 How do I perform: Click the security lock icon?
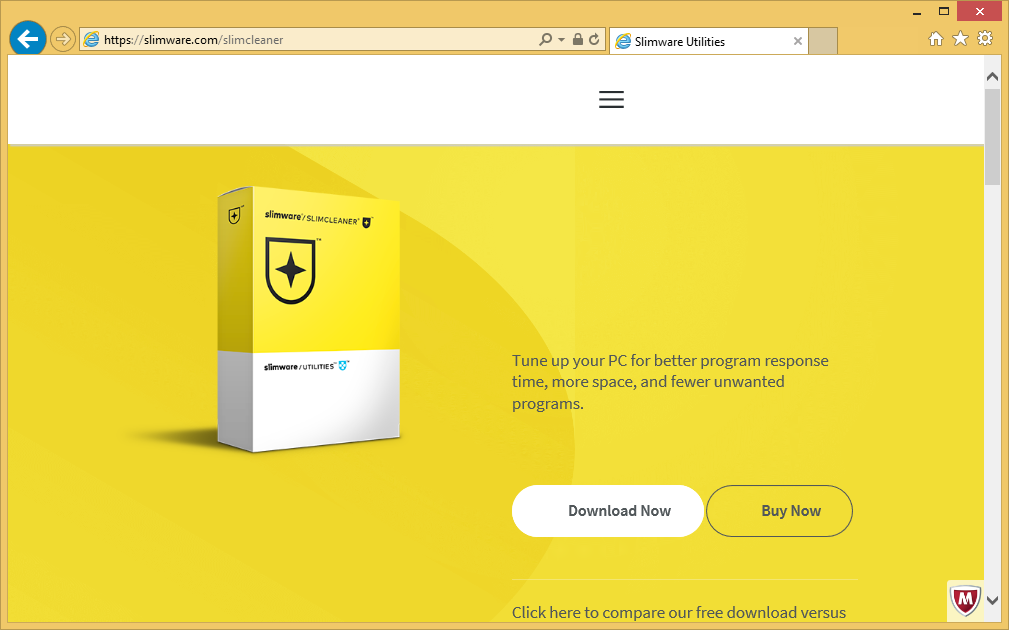pos(578,39)
